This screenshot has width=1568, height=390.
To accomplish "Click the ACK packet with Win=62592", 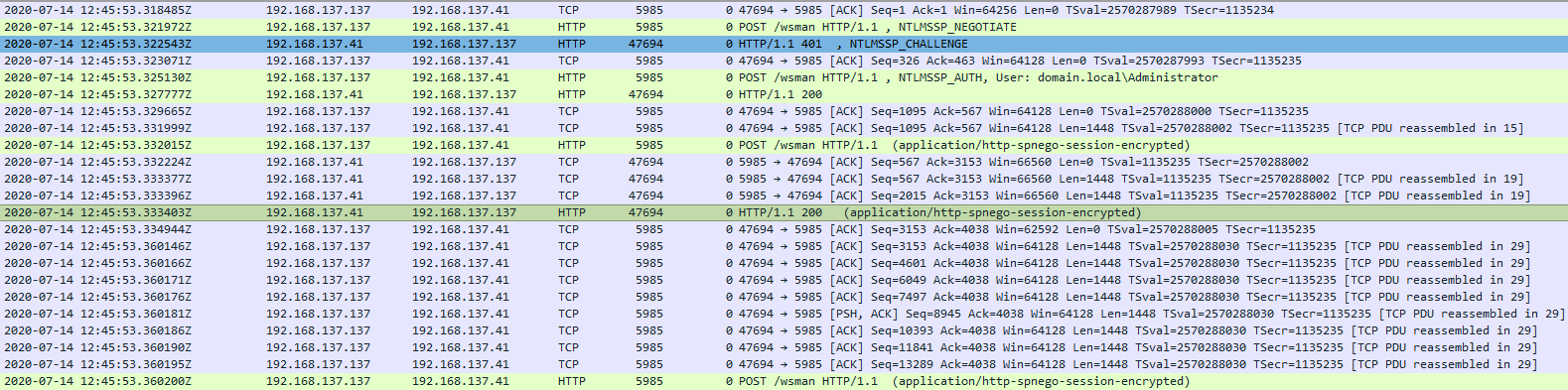I will point(784,229).
